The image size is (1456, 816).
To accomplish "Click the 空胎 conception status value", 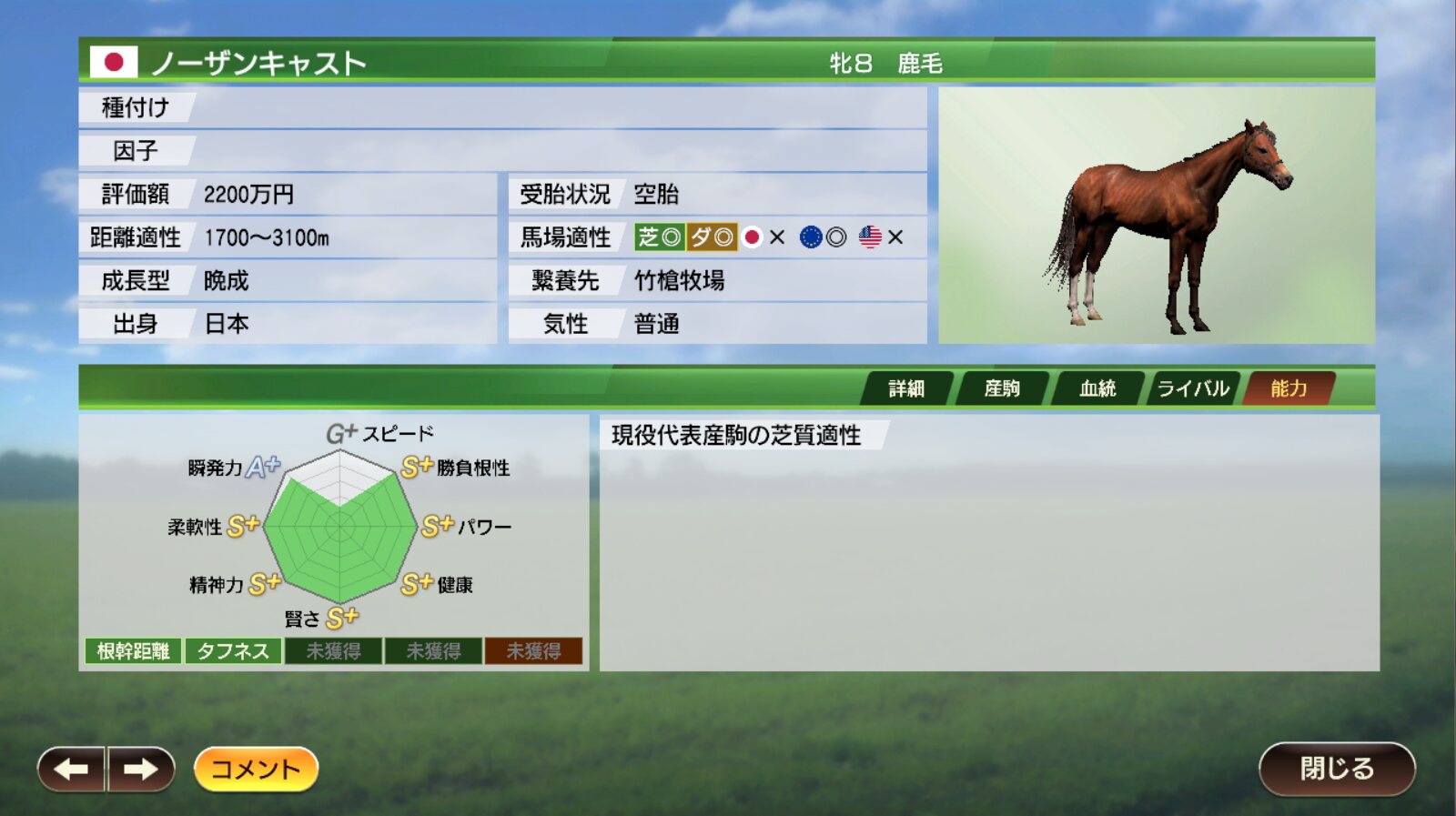I will tap(656, 194).
